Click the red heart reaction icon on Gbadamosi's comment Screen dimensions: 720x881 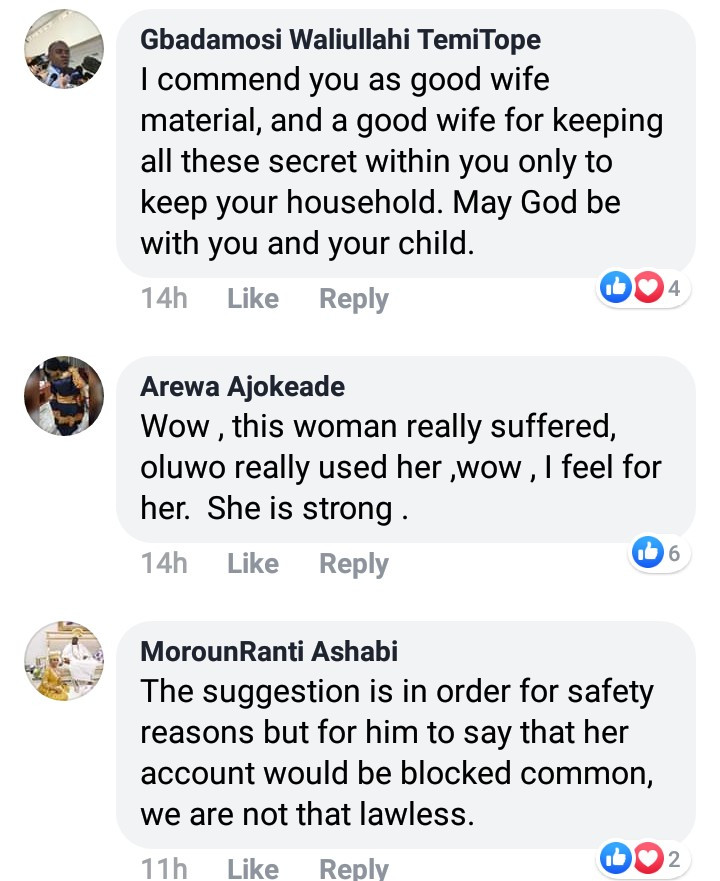click(x=648, y=288)
